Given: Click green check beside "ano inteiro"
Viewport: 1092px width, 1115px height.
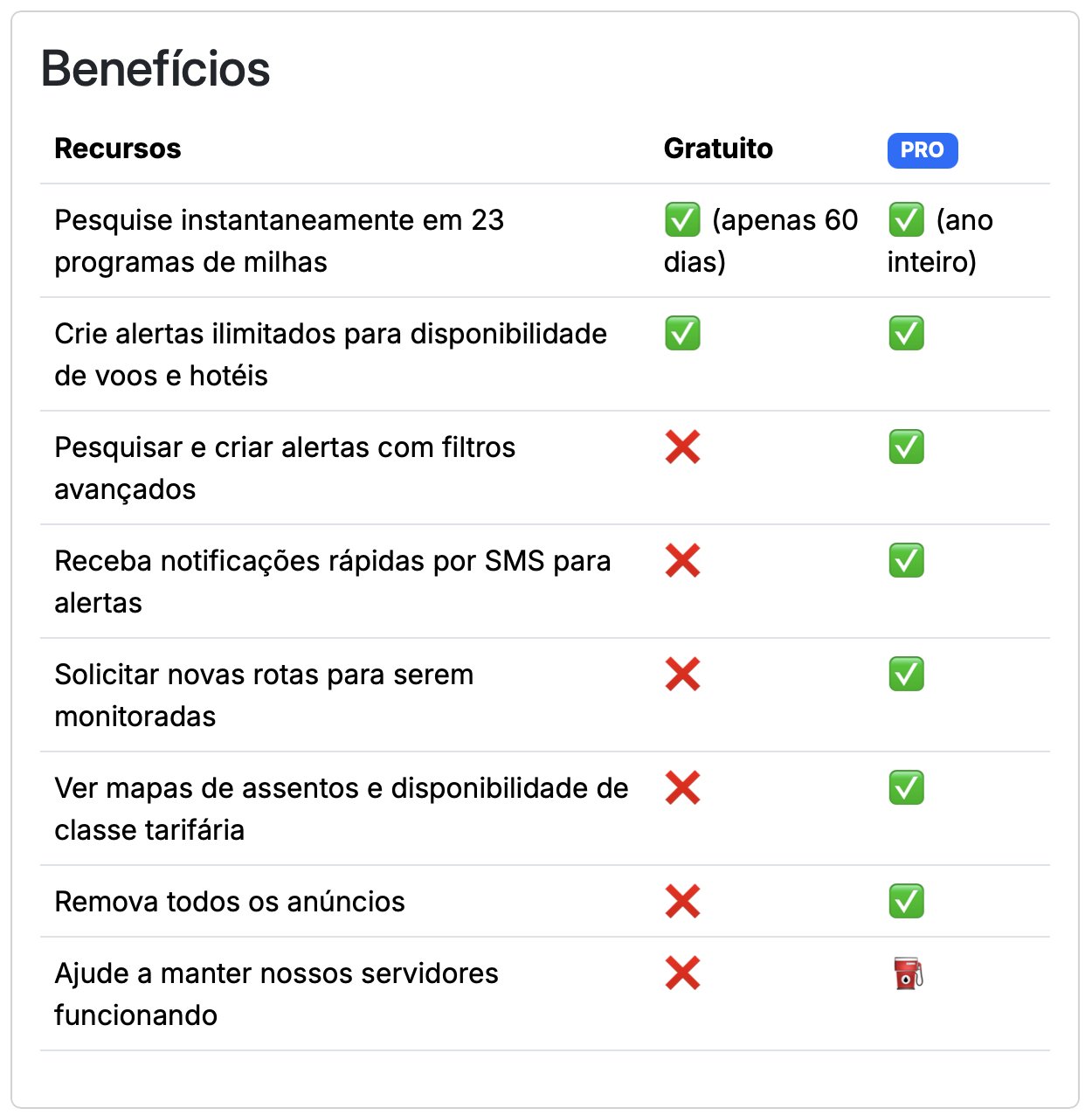Looking at the screenshot, I should pyautogui.click(x=906, y=220).
